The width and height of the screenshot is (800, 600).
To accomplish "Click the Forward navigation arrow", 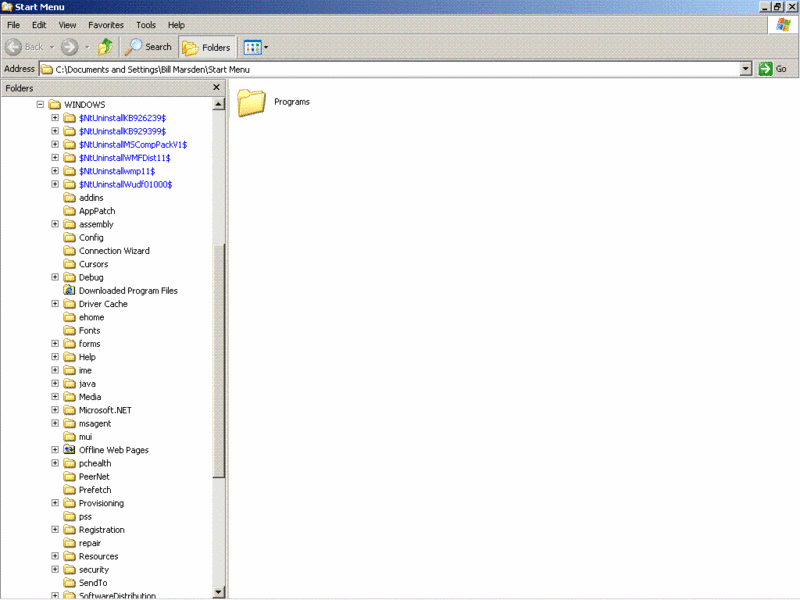I will pyautogui.click(x=70, y=47).
